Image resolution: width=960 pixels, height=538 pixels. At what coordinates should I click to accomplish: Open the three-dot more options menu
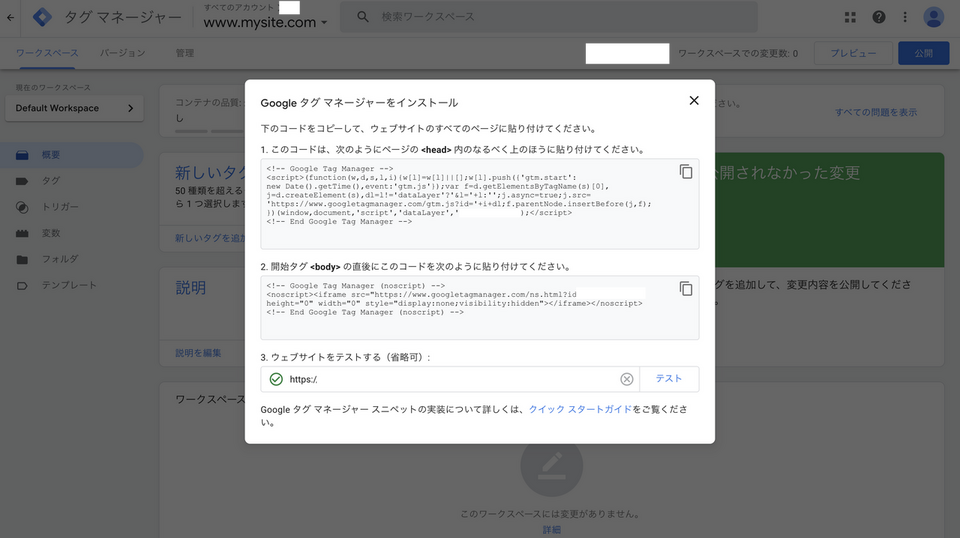pos(906,17)
